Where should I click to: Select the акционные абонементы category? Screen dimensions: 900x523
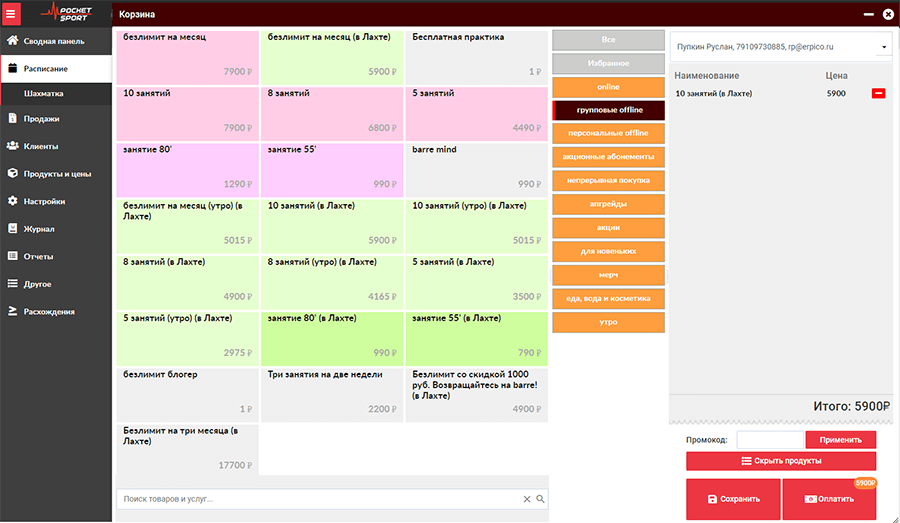pyautogui.click(x=608, y=157)
